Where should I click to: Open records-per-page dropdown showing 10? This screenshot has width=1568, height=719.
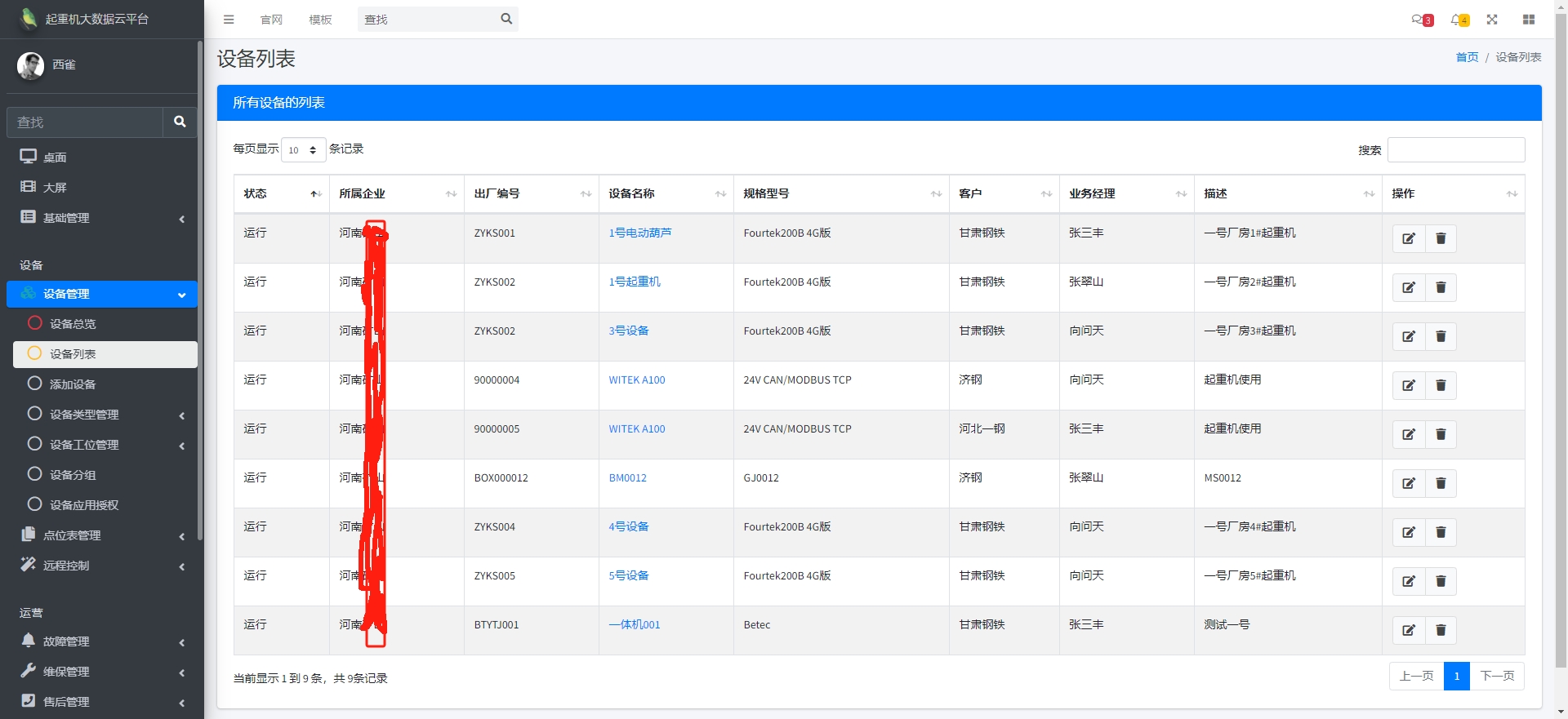[303, 150]
